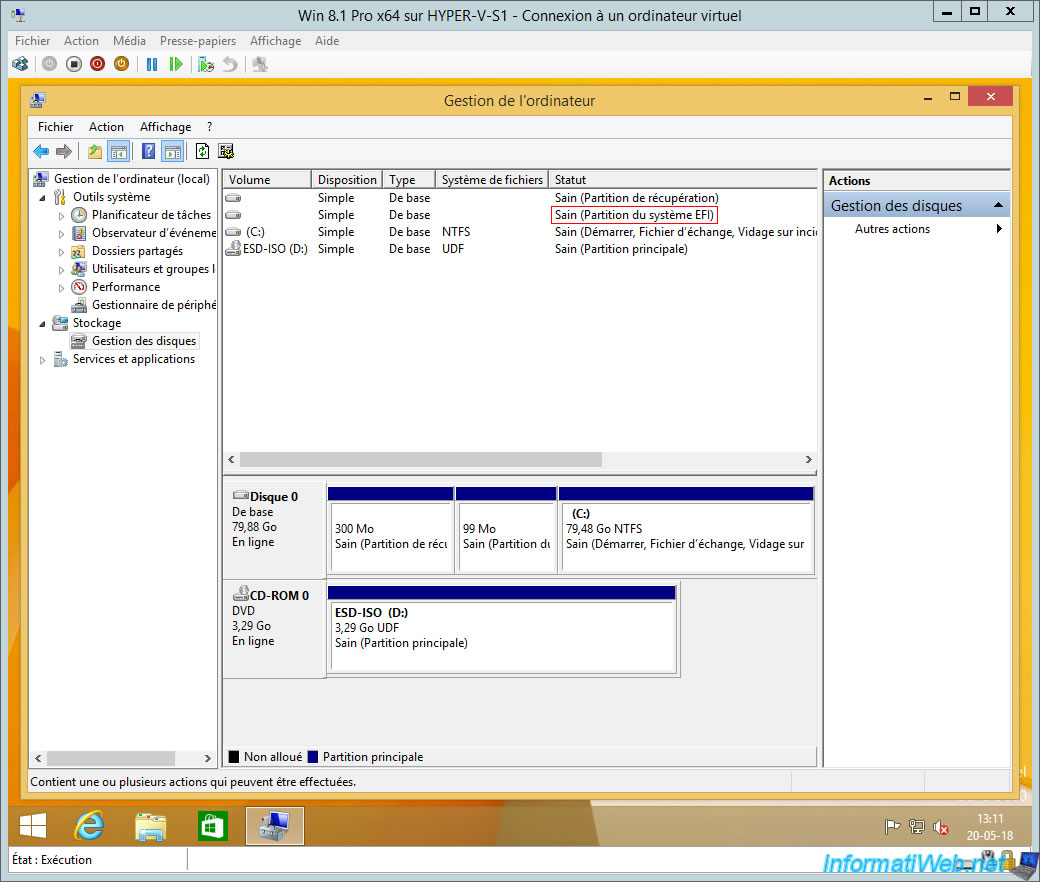Select the ESD-ISO (D:) volume row
This screenshot has height=882, width=1040.
521,249
